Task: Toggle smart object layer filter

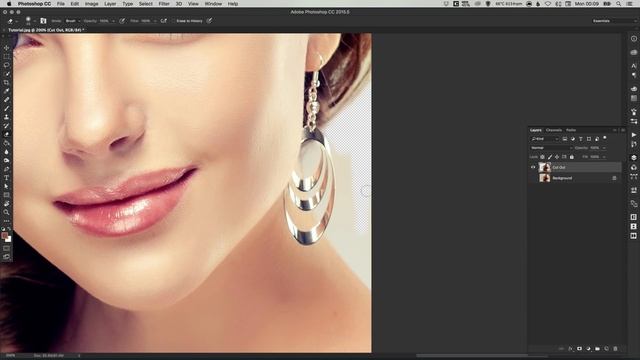Action: point(597,139)
